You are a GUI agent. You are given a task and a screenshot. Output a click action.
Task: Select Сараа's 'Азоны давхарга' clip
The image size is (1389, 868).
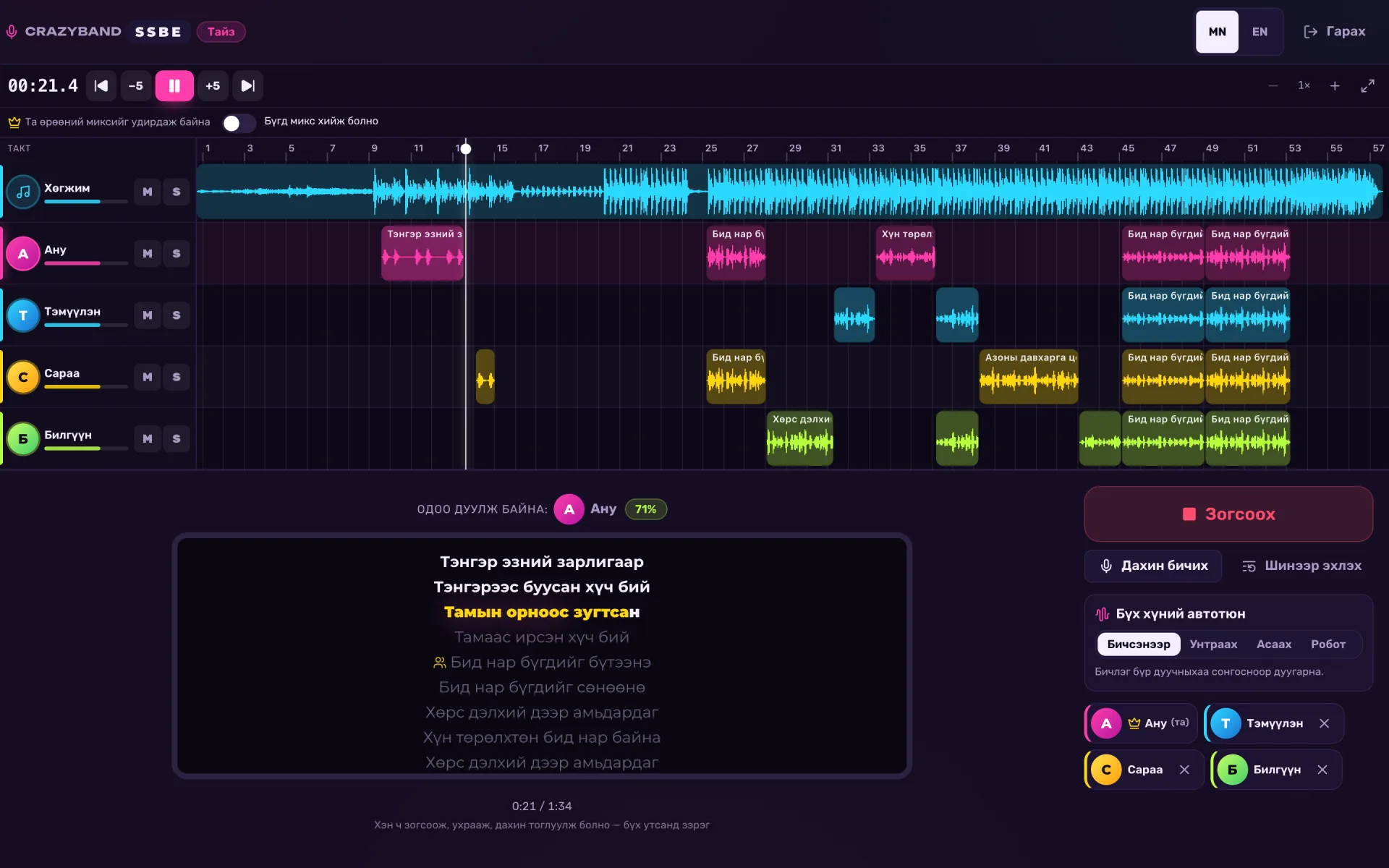(x=1029, y=377)
